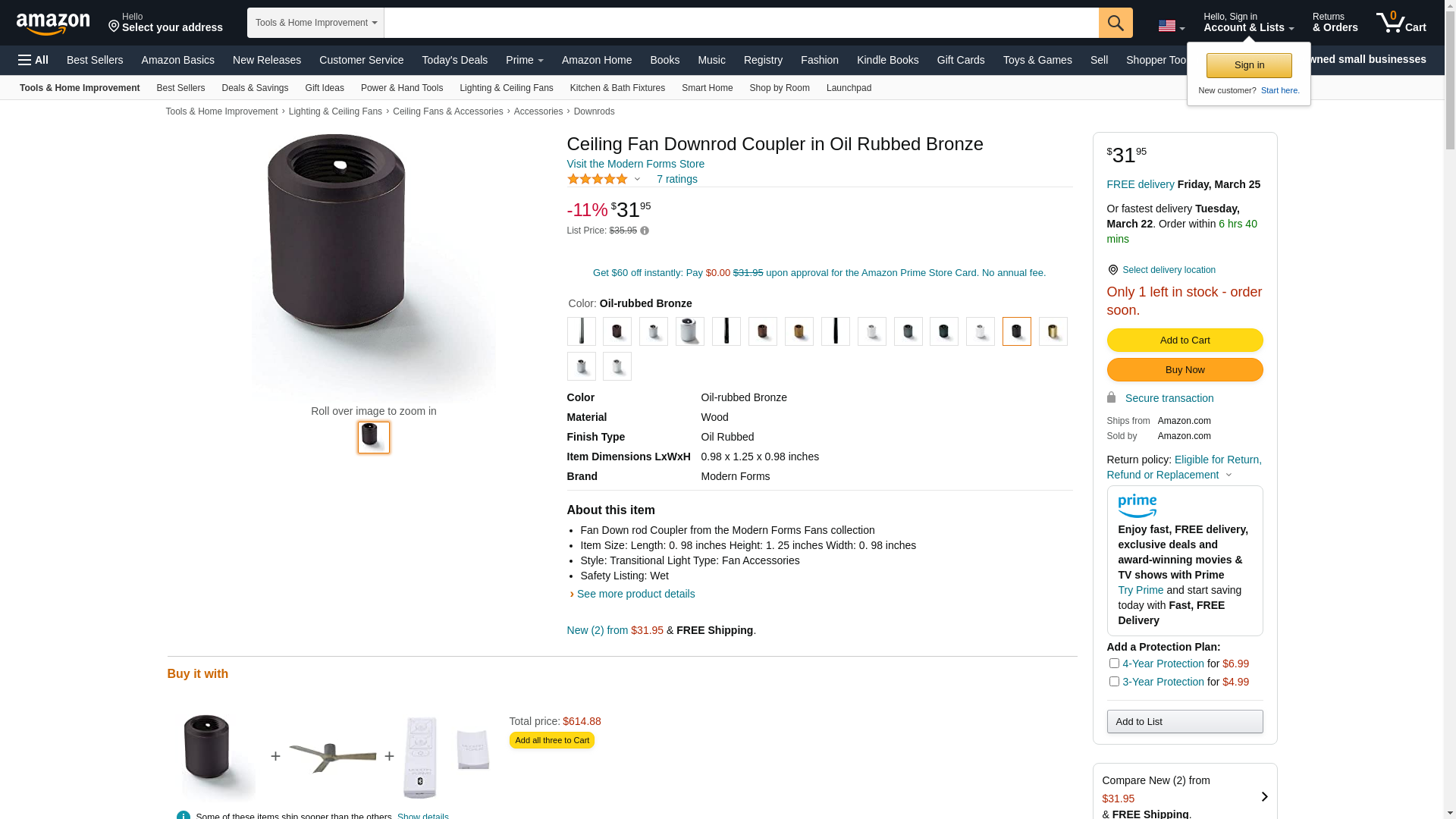
Task: Expand the Add to List dropdown
Action: (x=1185, y=721)
